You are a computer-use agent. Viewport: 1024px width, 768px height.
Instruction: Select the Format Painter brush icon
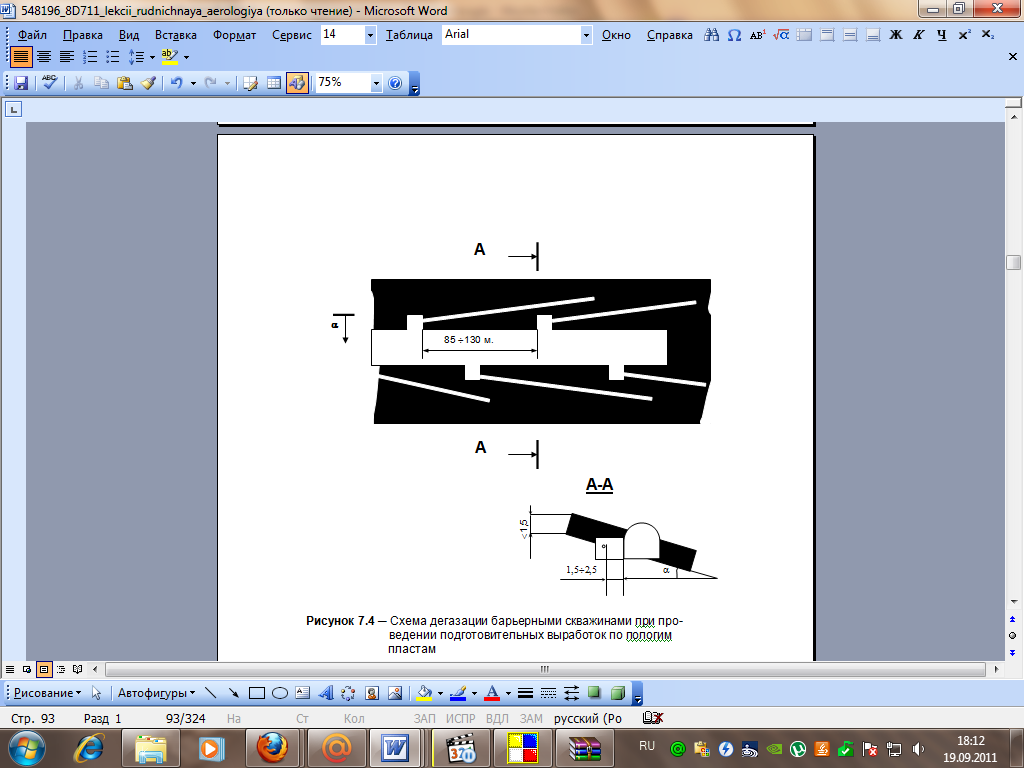click(148, 83)
